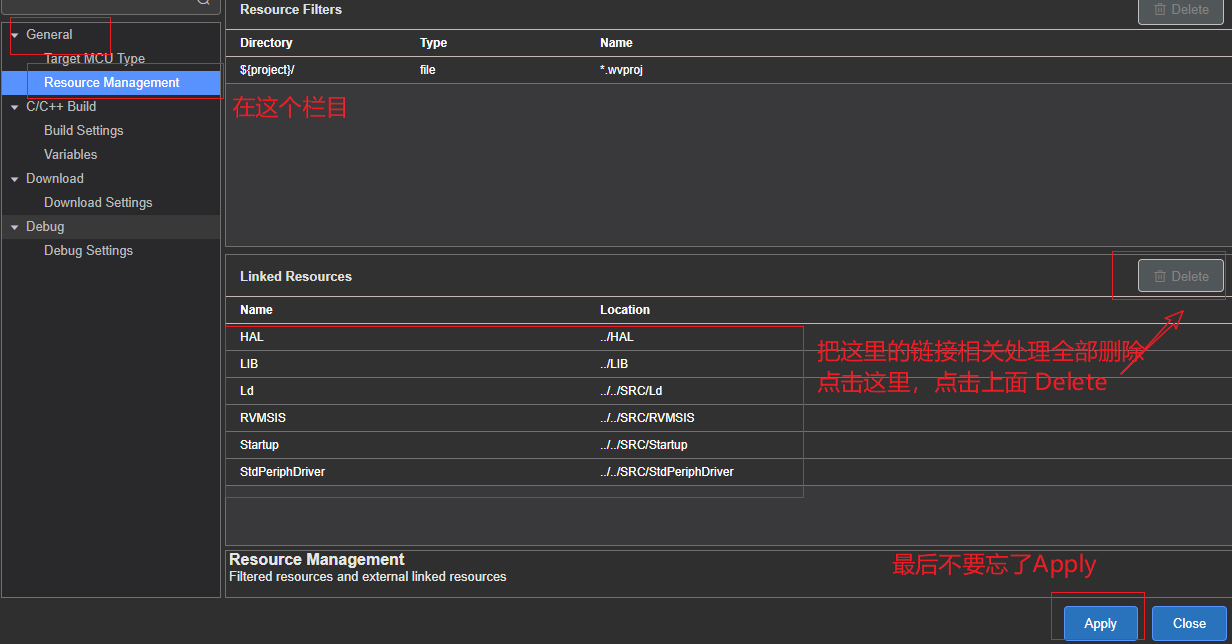The height and width of the screenshot is (644, 1232).
Task: Select the HAL linked resource row
Action: tap(728, 337)
